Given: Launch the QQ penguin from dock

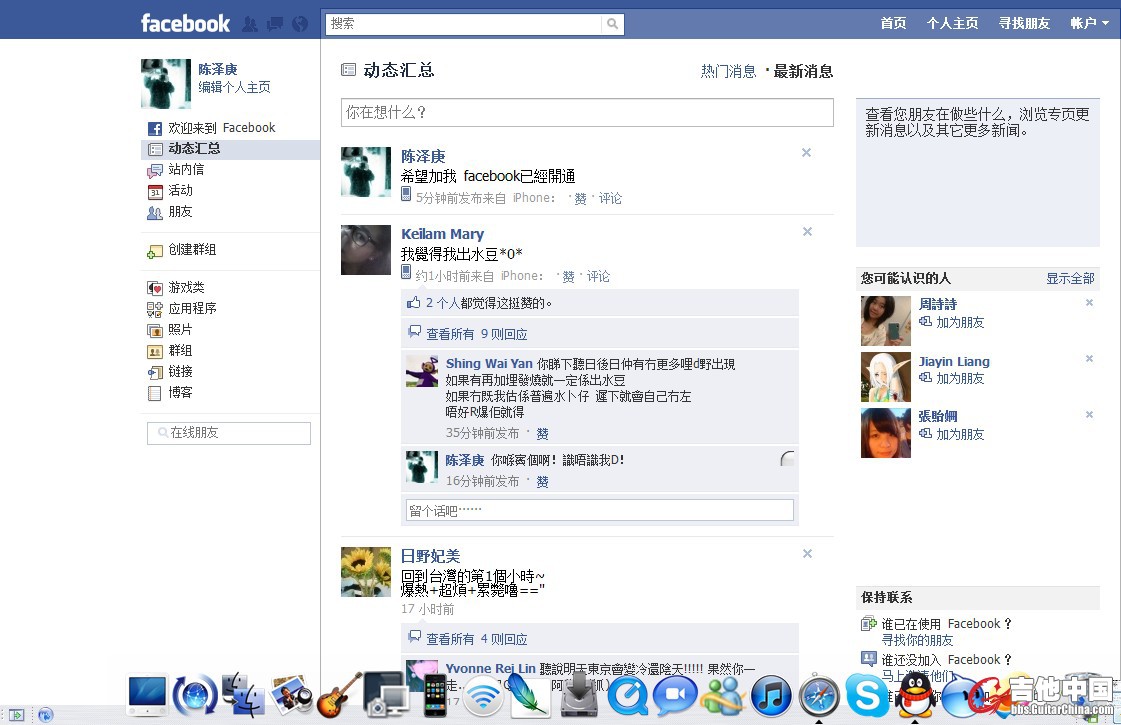Looking at the screenshot, I should pos(914,695).
